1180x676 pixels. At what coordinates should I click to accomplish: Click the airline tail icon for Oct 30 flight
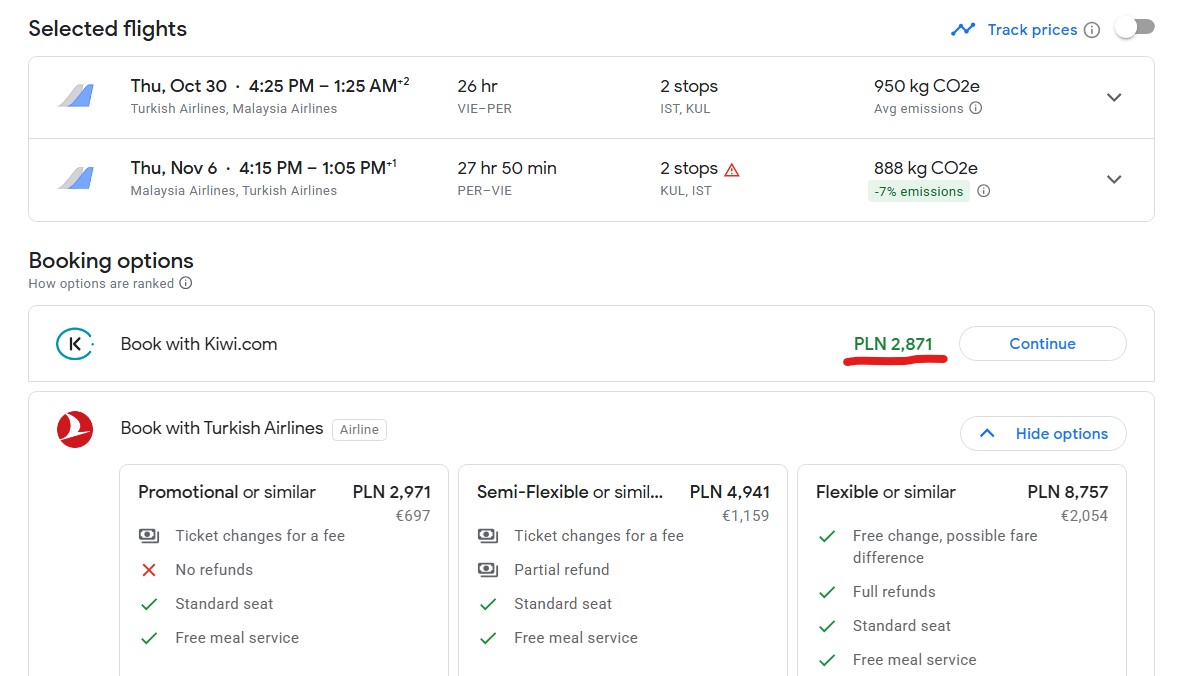pyautogui.click(x=76, y=96)
